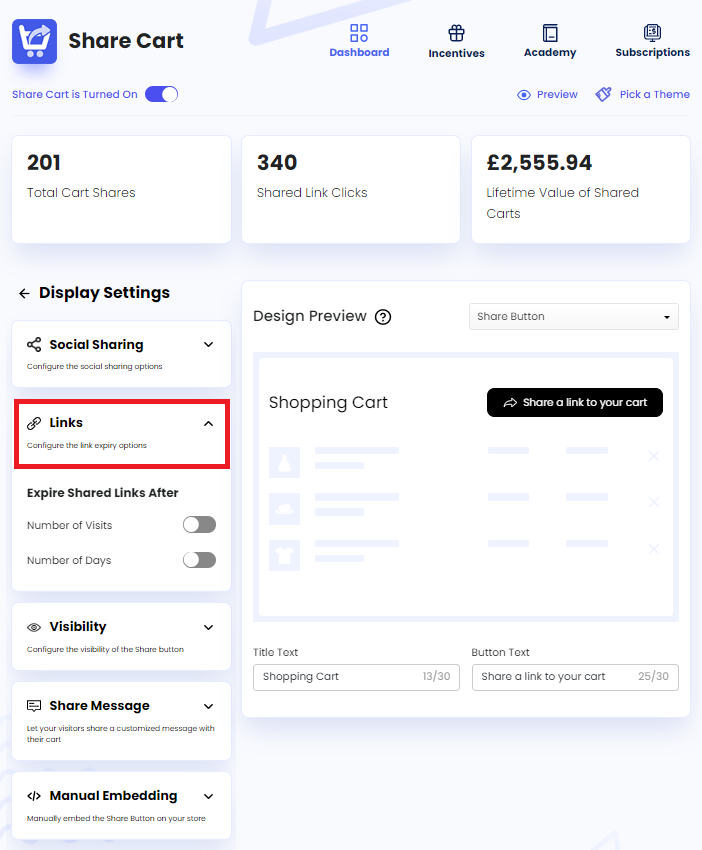Go back from Display Settings
702x850 pixels.
22,293
